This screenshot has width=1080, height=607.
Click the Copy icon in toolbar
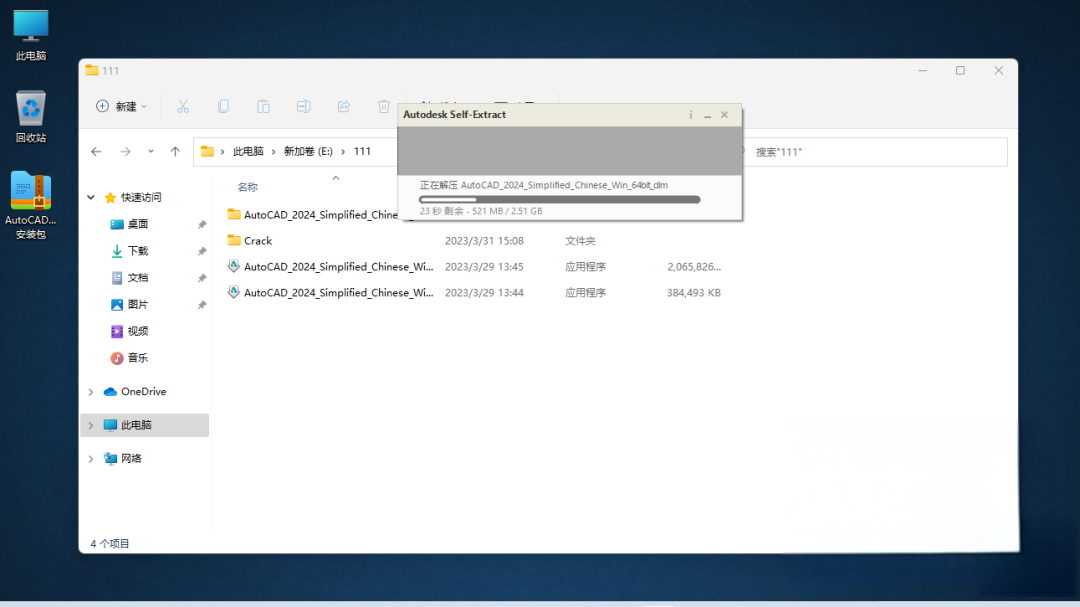pos(223,106)
